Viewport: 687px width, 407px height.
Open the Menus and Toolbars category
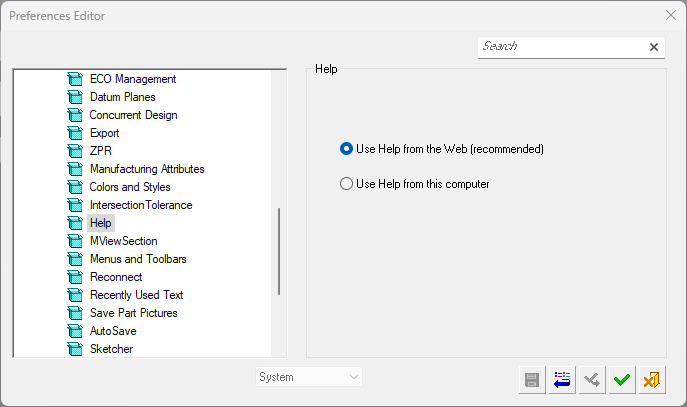point(138,259)
